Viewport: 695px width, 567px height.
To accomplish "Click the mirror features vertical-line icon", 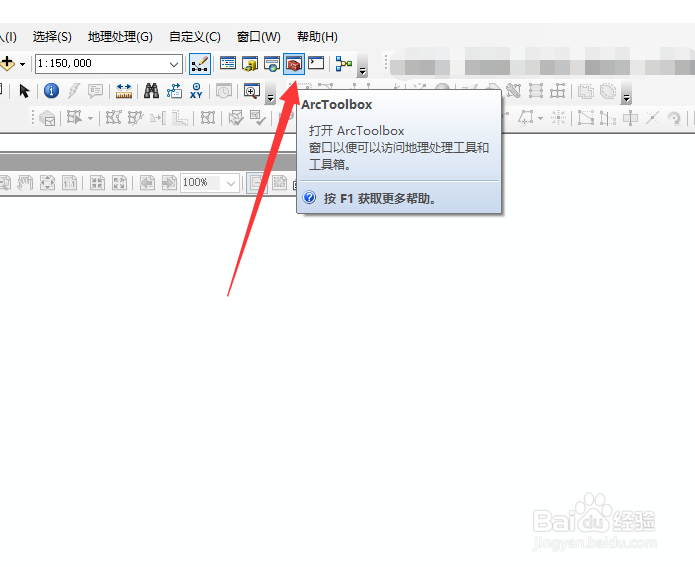I will coord(608,118).
